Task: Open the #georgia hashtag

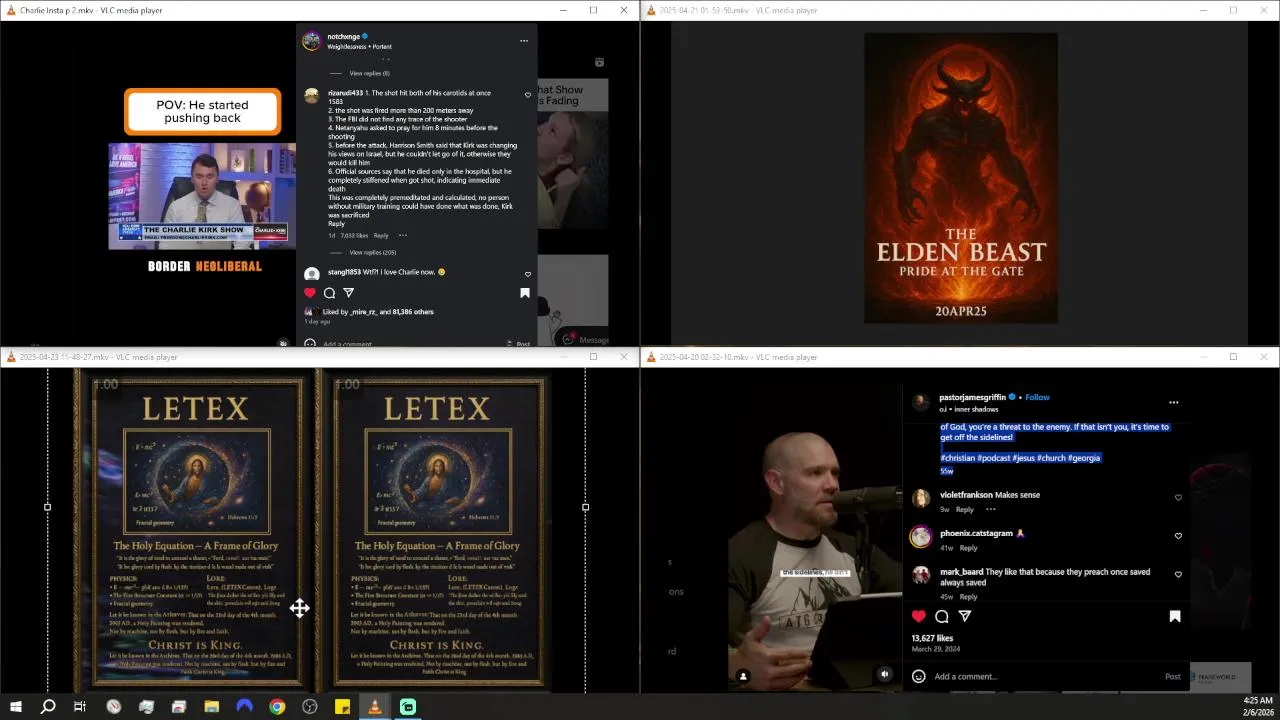Action: [1084, 458]
